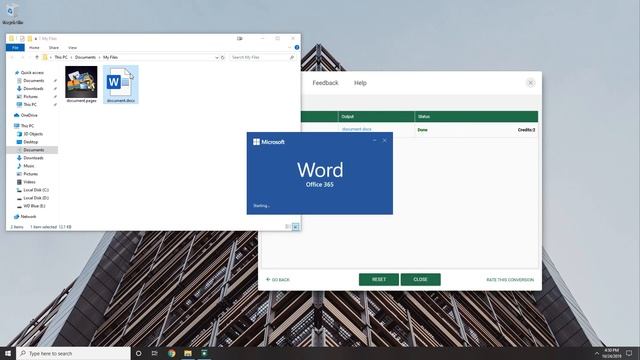Show hidden system tray icons
This screenshot has height=360, width=640.
(596, 353)
